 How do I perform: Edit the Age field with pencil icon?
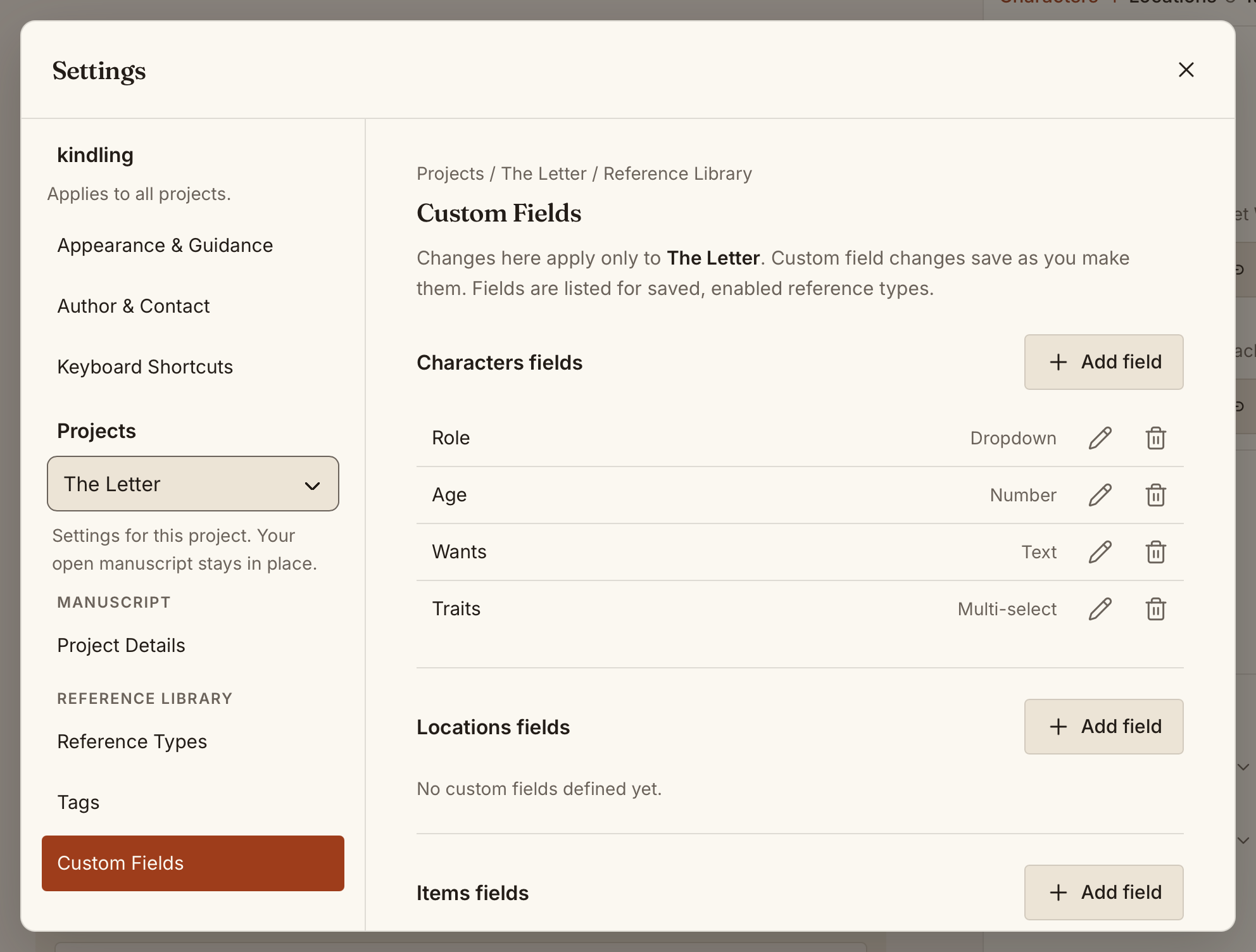(1100, 495)
